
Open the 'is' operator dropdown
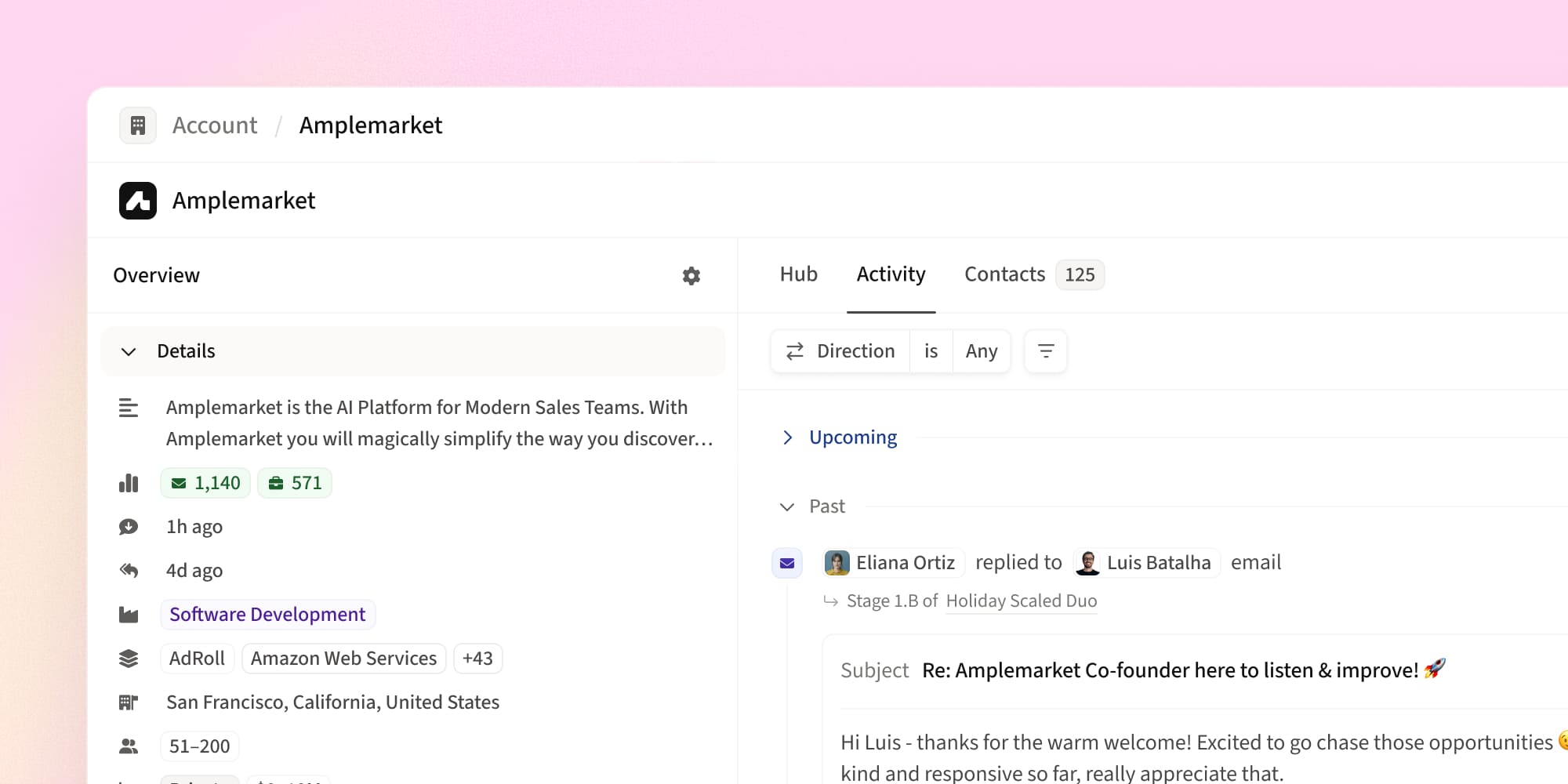tap(931, 351)
